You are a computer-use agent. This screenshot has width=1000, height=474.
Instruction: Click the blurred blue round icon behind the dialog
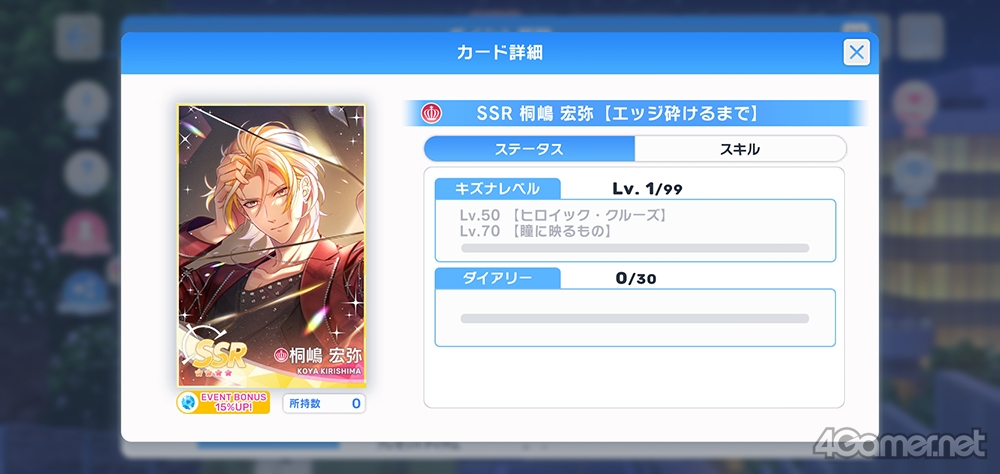[85, 291]
